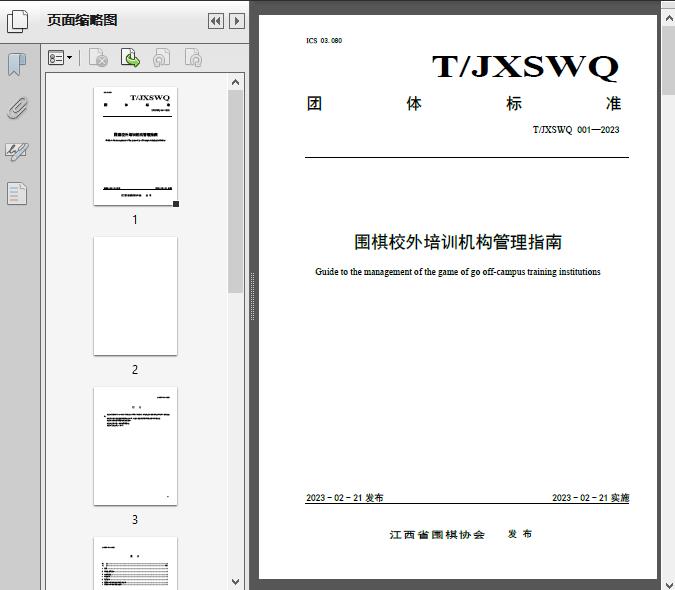Image resolution: width=675 pixels, height=590 pixels.
Task: Click the ICS 03.080 text
Action: (x=324, y=40)
